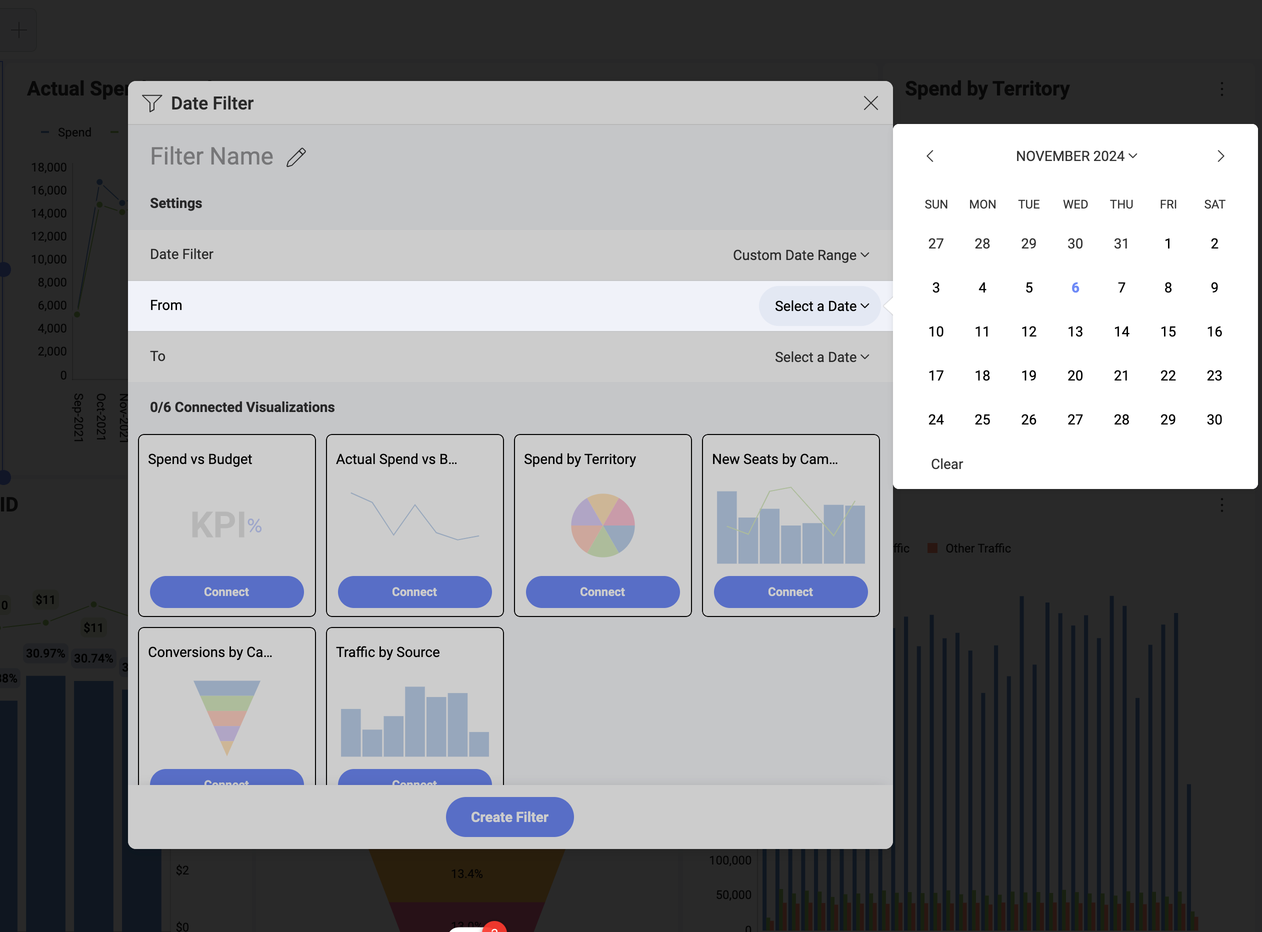This screenshot has width=1262, height=932.
Task: Connect the New Seats by Campaign visualization
Action: tap(791, 592)
